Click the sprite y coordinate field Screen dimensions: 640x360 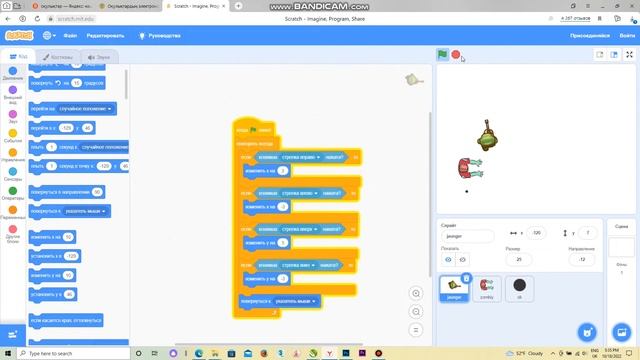(x=588, y=233)
